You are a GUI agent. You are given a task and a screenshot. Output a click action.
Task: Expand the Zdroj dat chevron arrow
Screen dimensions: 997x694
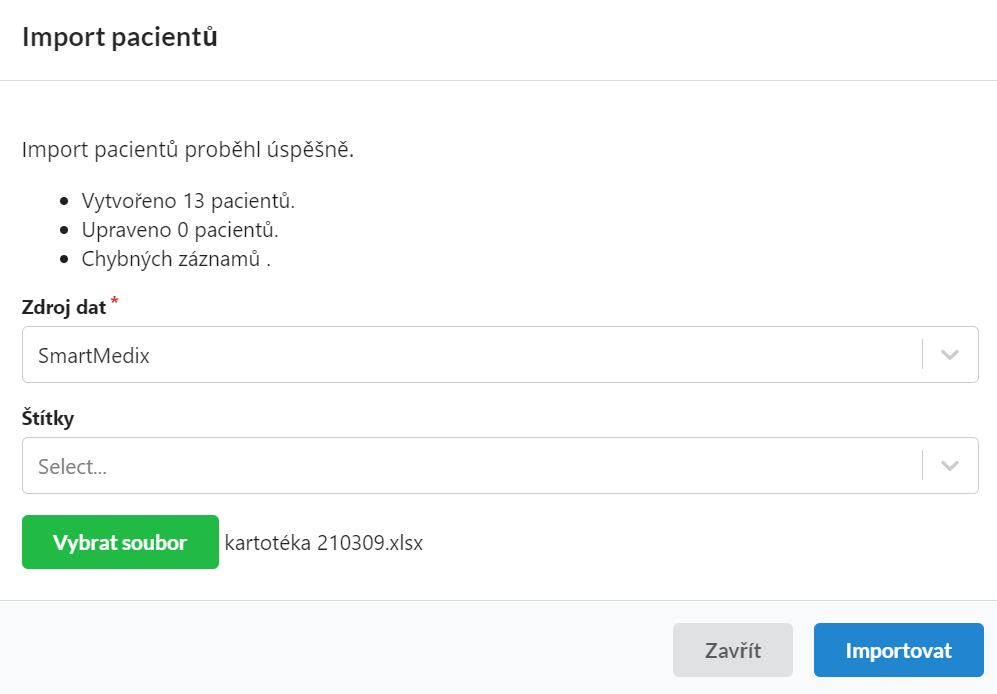[949, 355]
